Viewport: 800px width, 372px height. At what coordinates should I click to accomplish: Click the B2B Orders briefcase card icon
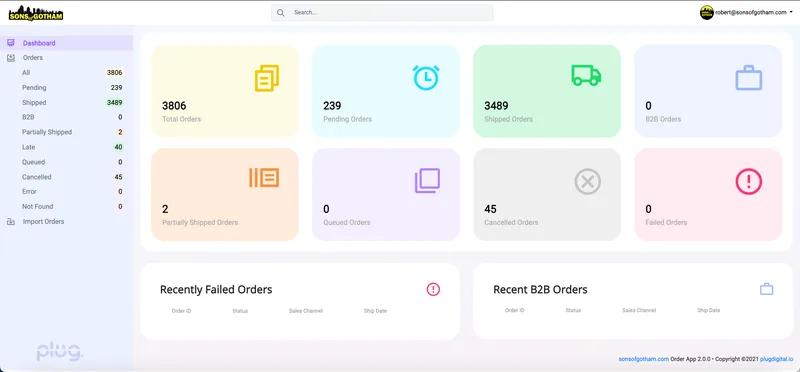pyautogui.click(x=748, y=78)
